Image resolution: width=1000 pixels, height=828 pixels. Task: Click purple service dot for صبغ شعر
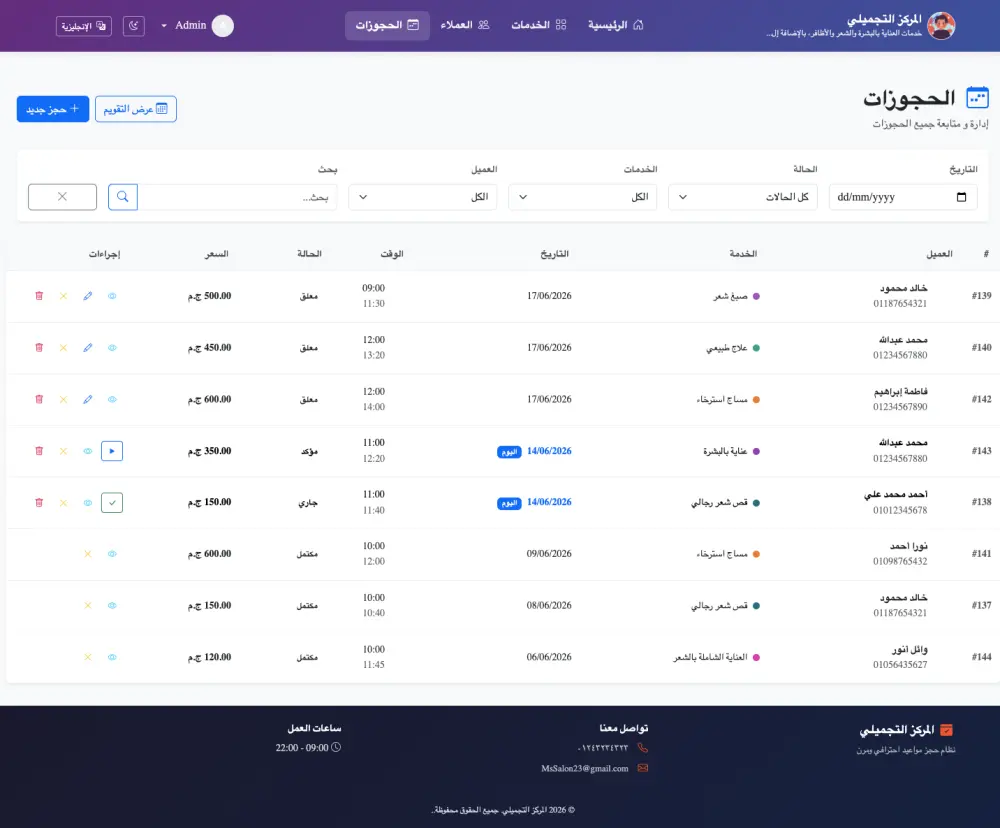(756, 296)
